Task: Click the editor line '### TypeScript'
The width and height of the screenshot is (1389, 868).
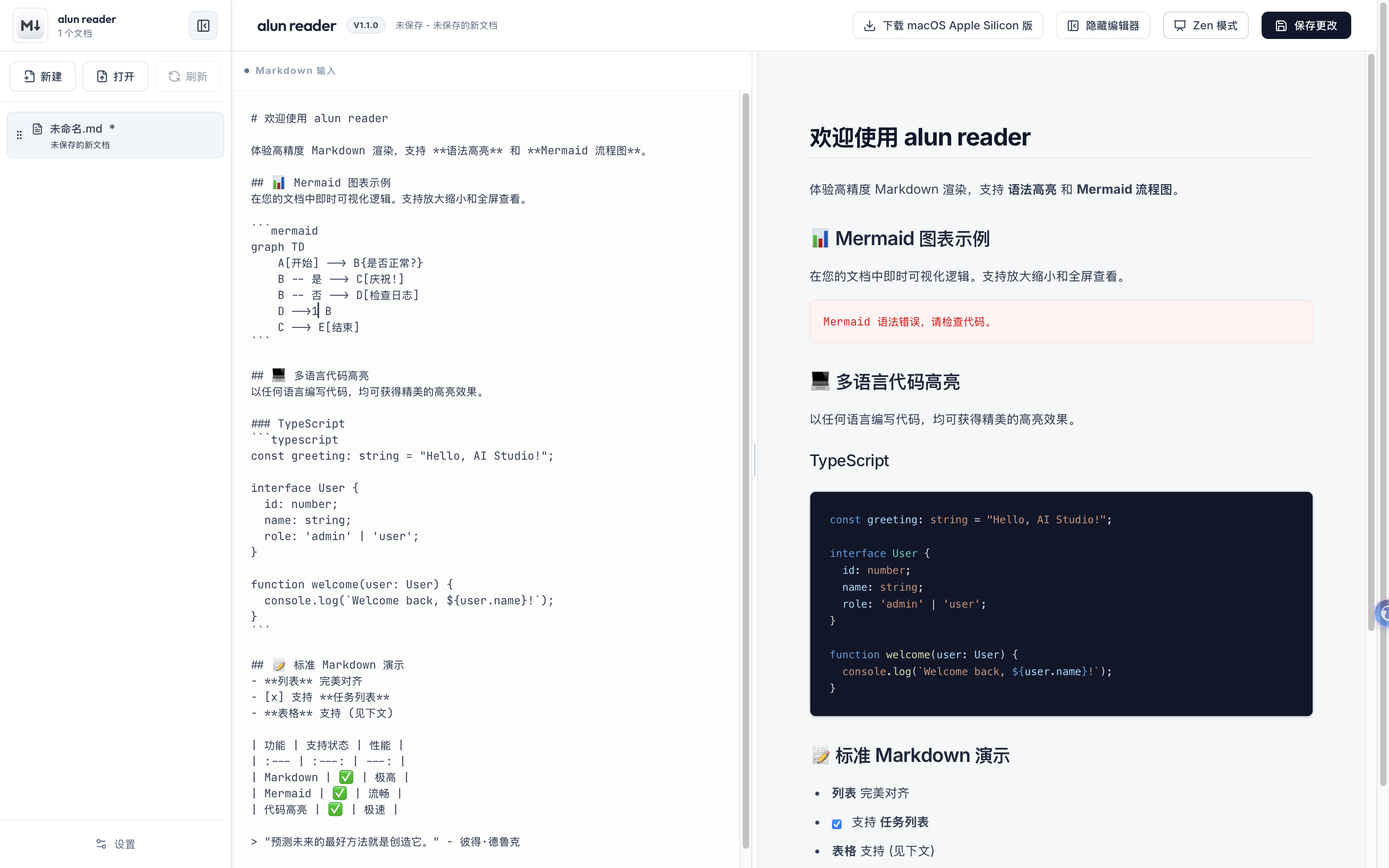Action: point(297,424)
